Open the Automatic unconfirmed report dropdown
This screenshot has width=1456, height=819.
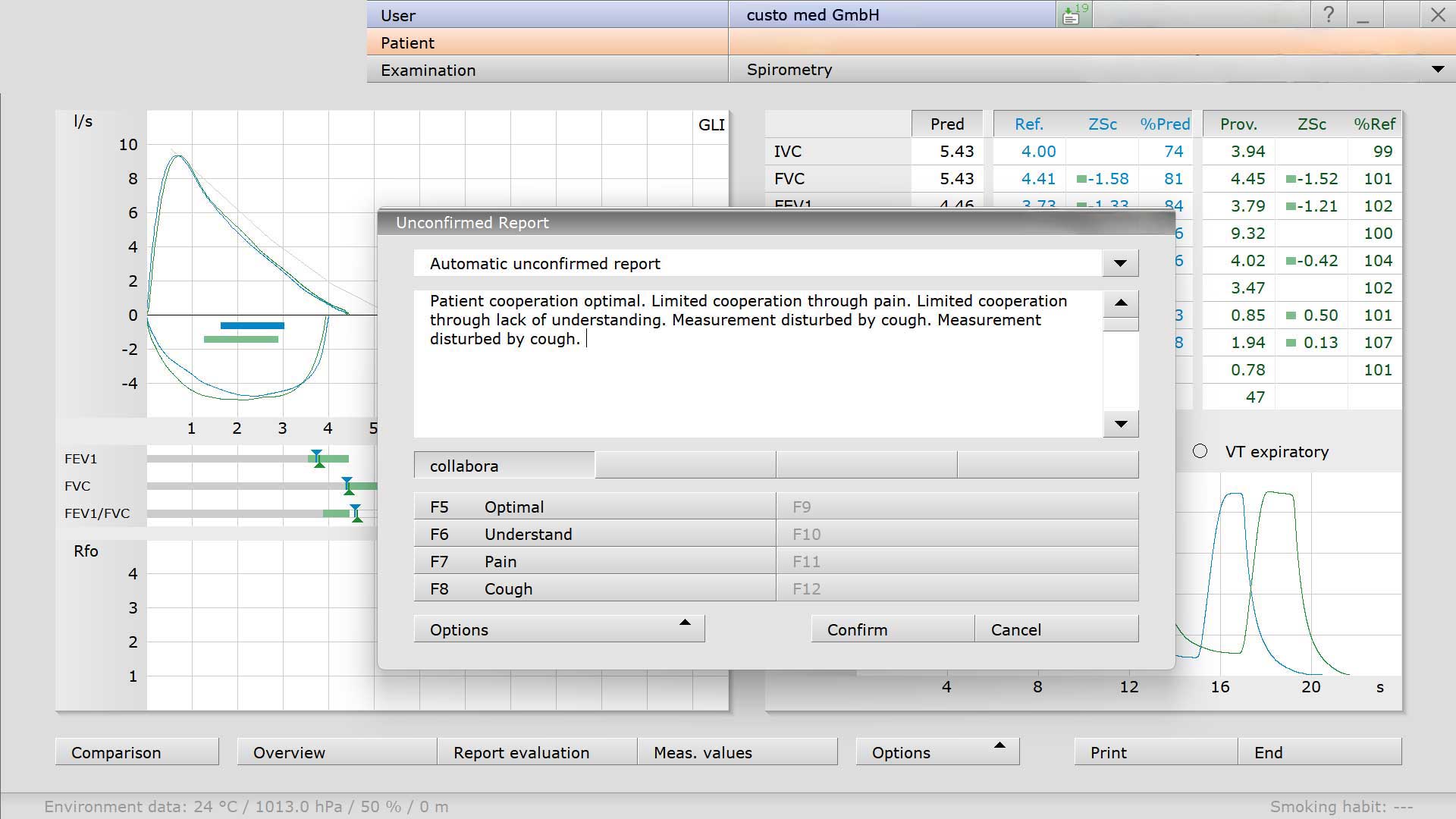coord(1120,264)
